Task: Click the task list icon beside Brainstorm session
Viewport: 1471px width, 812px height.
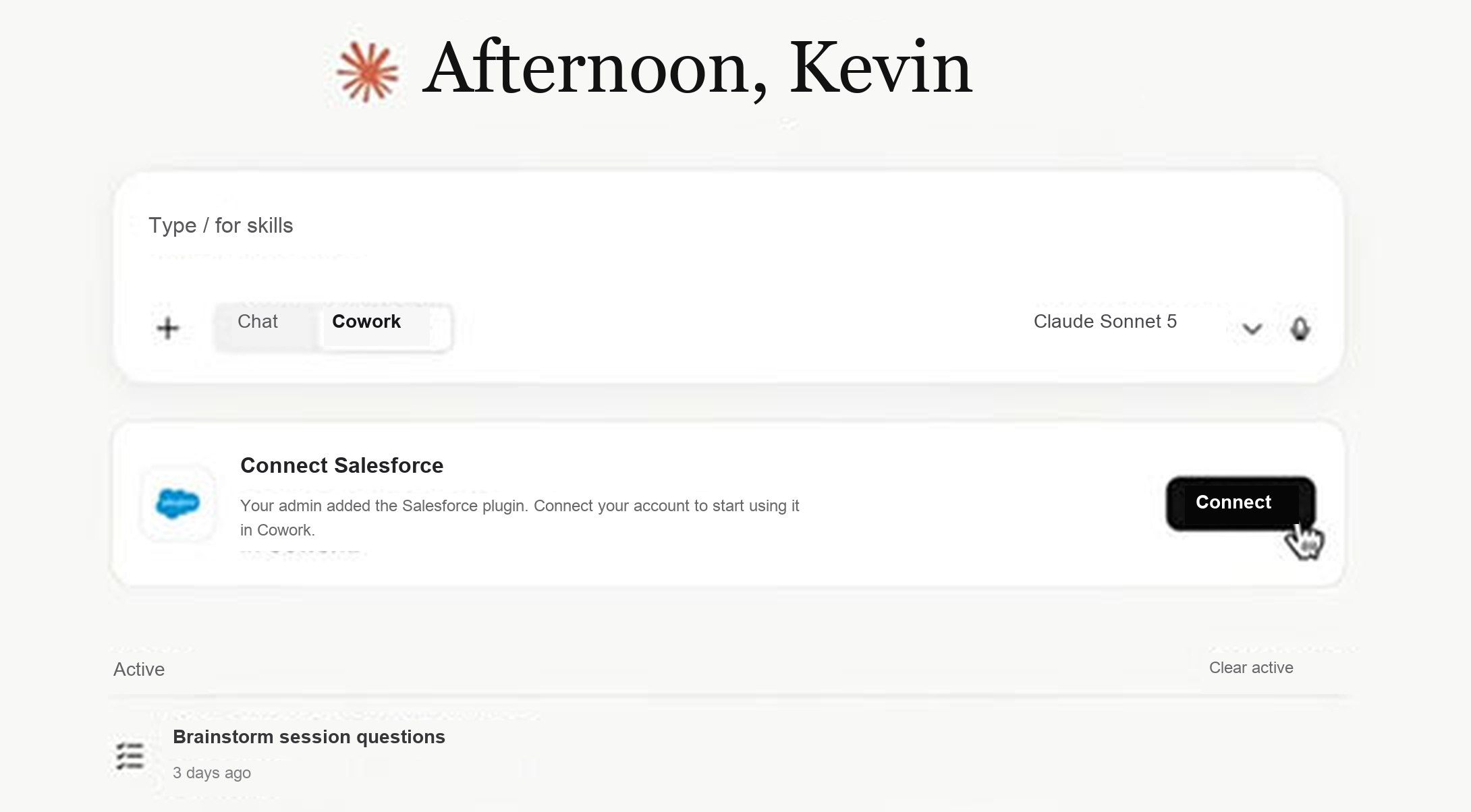Action: pos(130,756)
